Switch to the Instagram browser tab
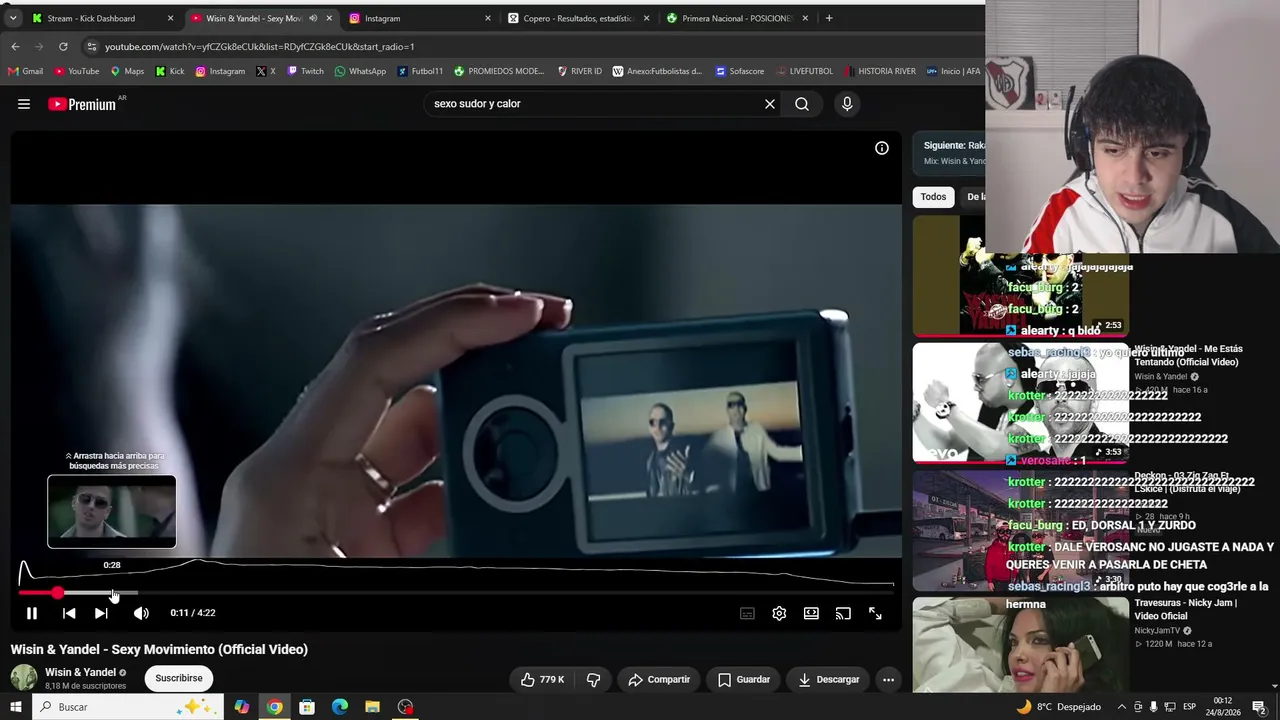The height and width of the screenshot is (720, 1280). pos(420,18)
